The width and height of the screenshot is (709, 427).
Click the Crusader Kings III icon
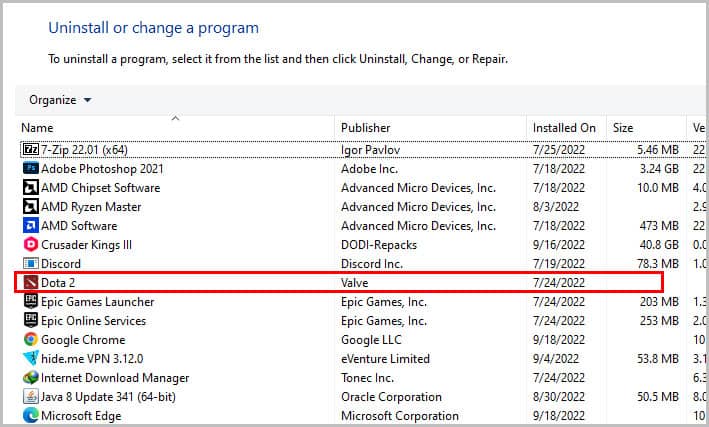pos(31,244)
